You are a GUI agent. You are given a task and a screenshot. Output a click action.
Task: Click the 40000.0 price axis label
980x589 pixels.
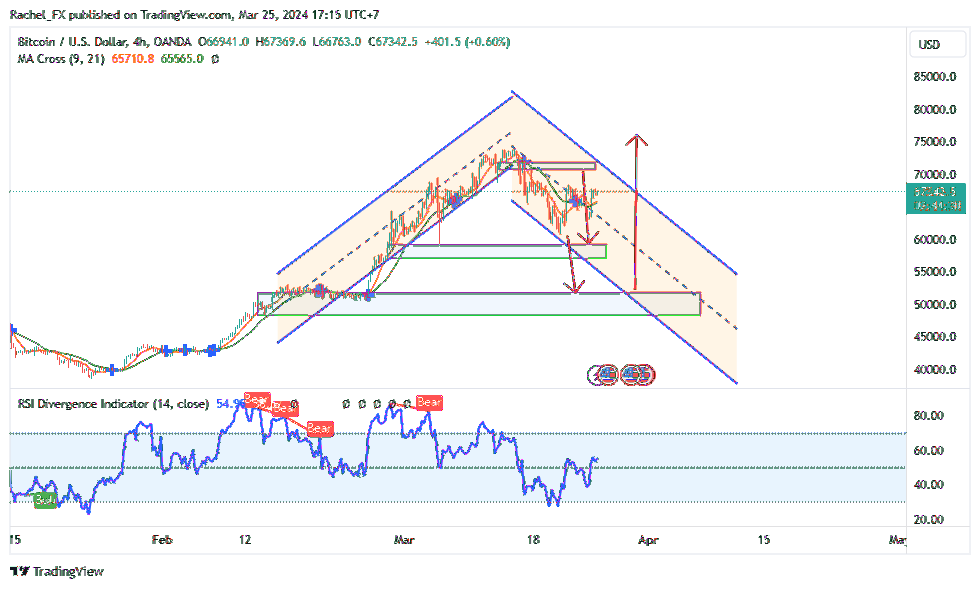[x=935, y=370]
